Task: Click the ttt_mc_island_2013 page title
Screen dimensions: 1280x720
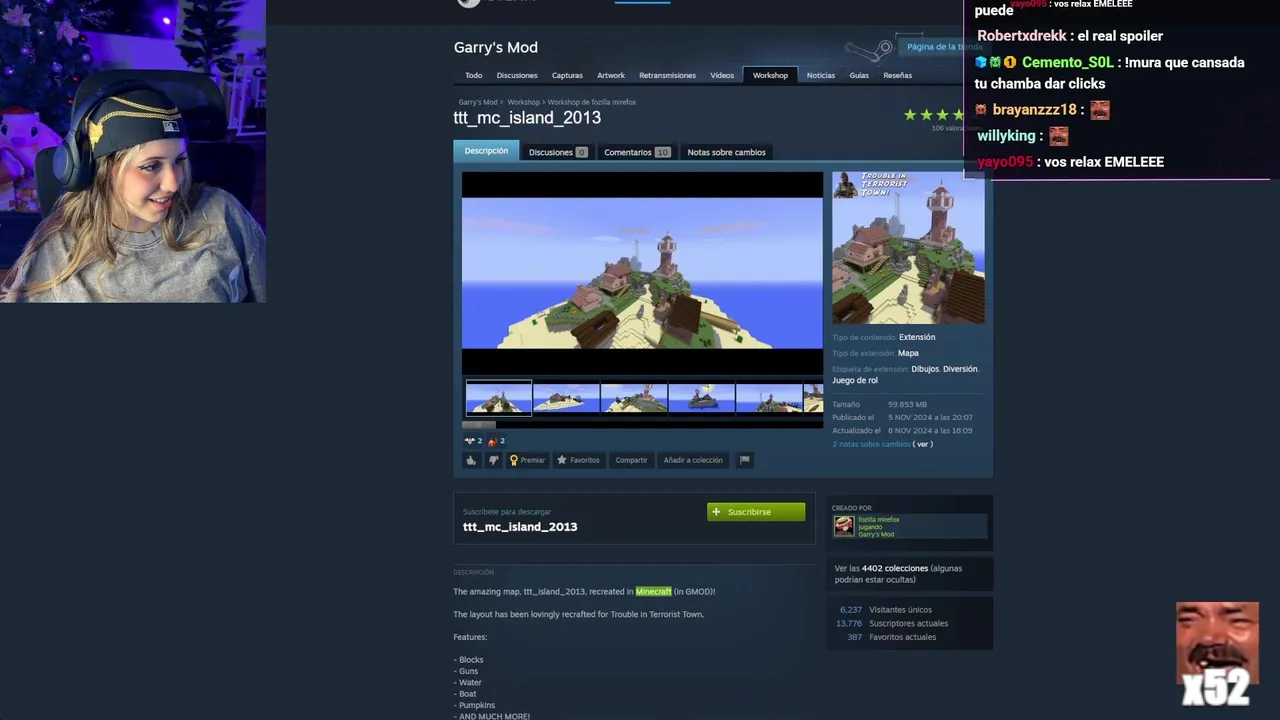Action: point(527,118)
